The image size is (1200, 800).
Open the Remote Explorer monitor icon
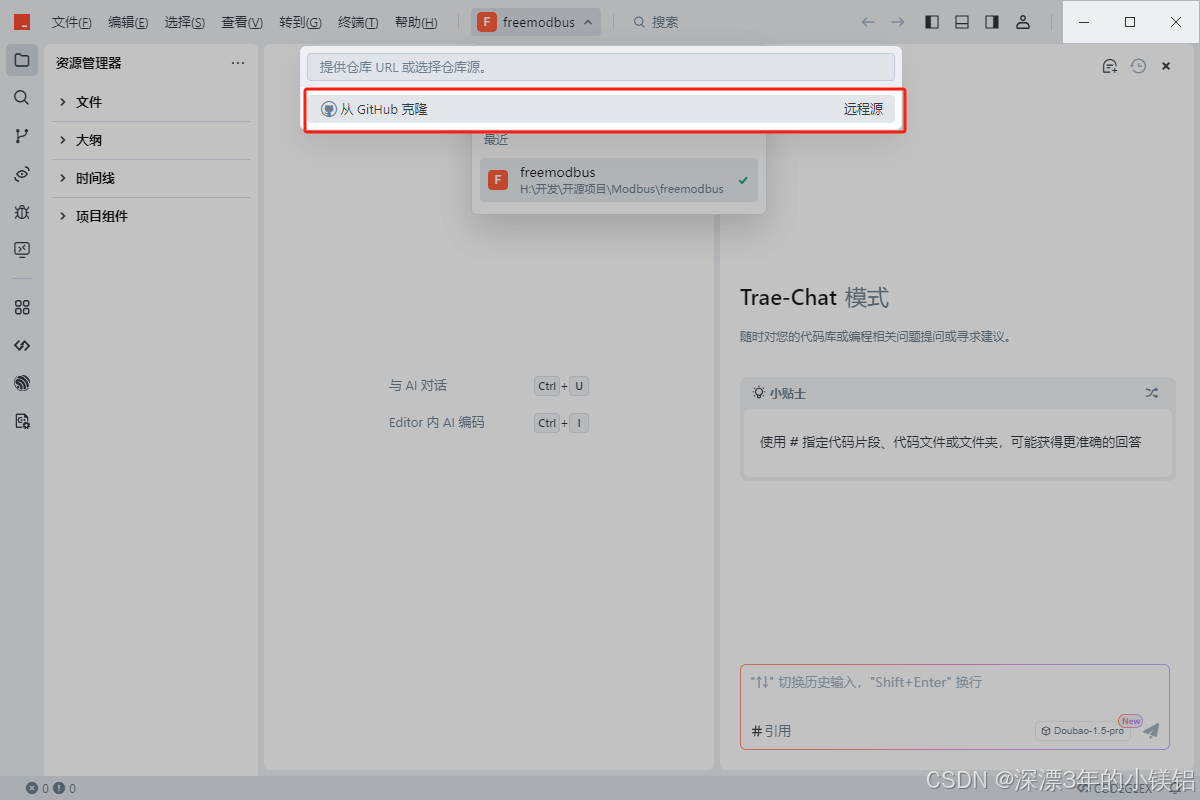(22, 250)
